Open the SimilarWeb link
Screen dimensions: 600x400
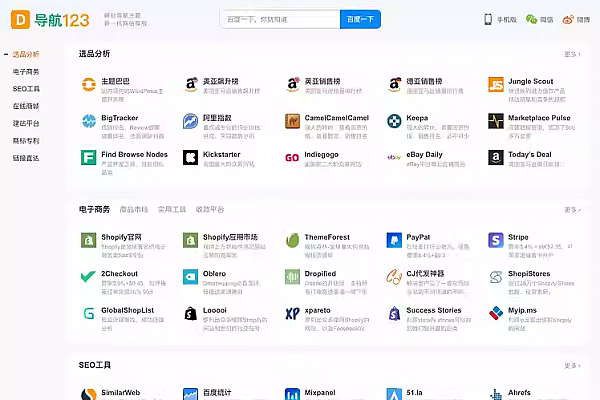click(121, 392)
